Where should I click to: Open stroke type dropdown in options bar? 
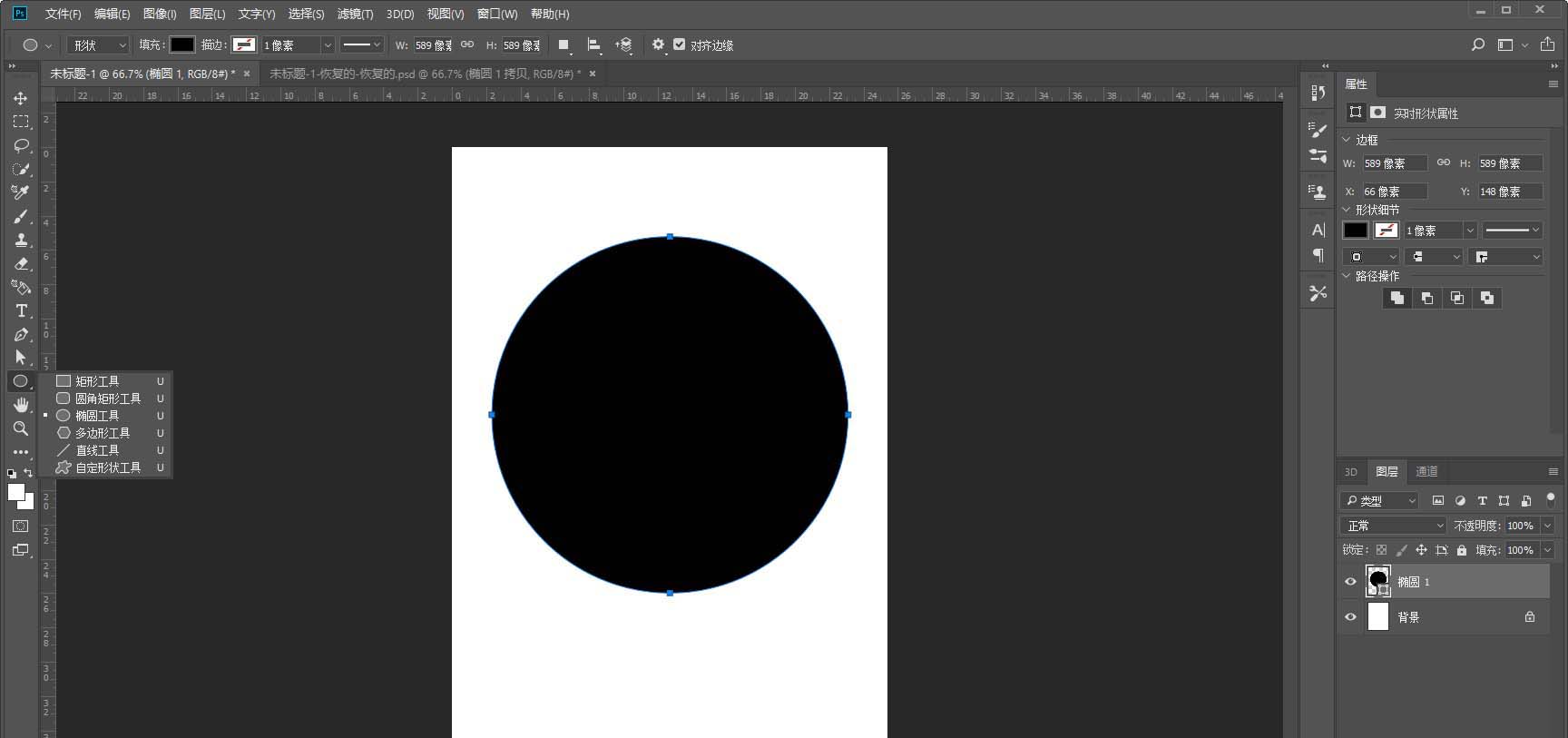point(362,45)
